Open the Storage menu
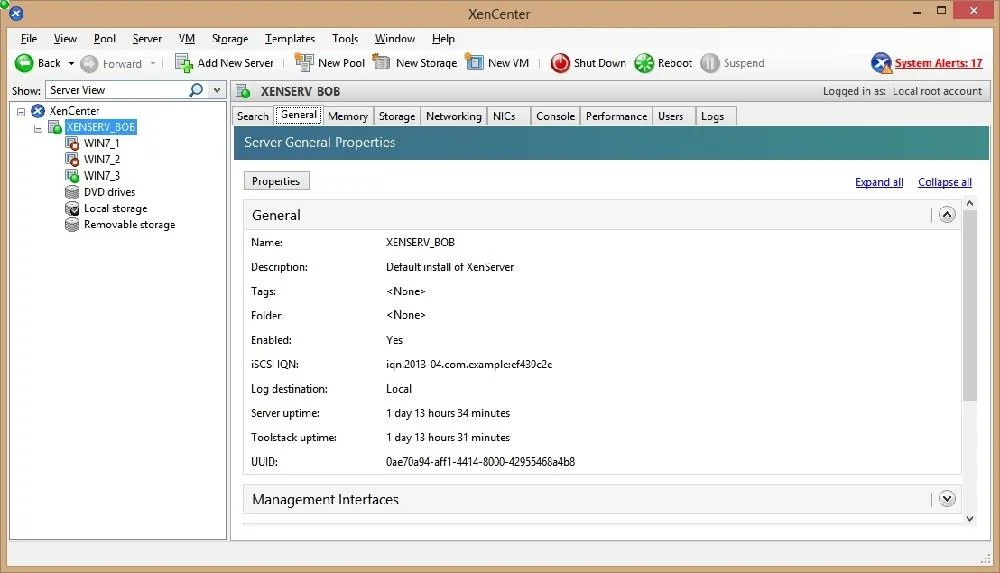 (x=230, y=38)
